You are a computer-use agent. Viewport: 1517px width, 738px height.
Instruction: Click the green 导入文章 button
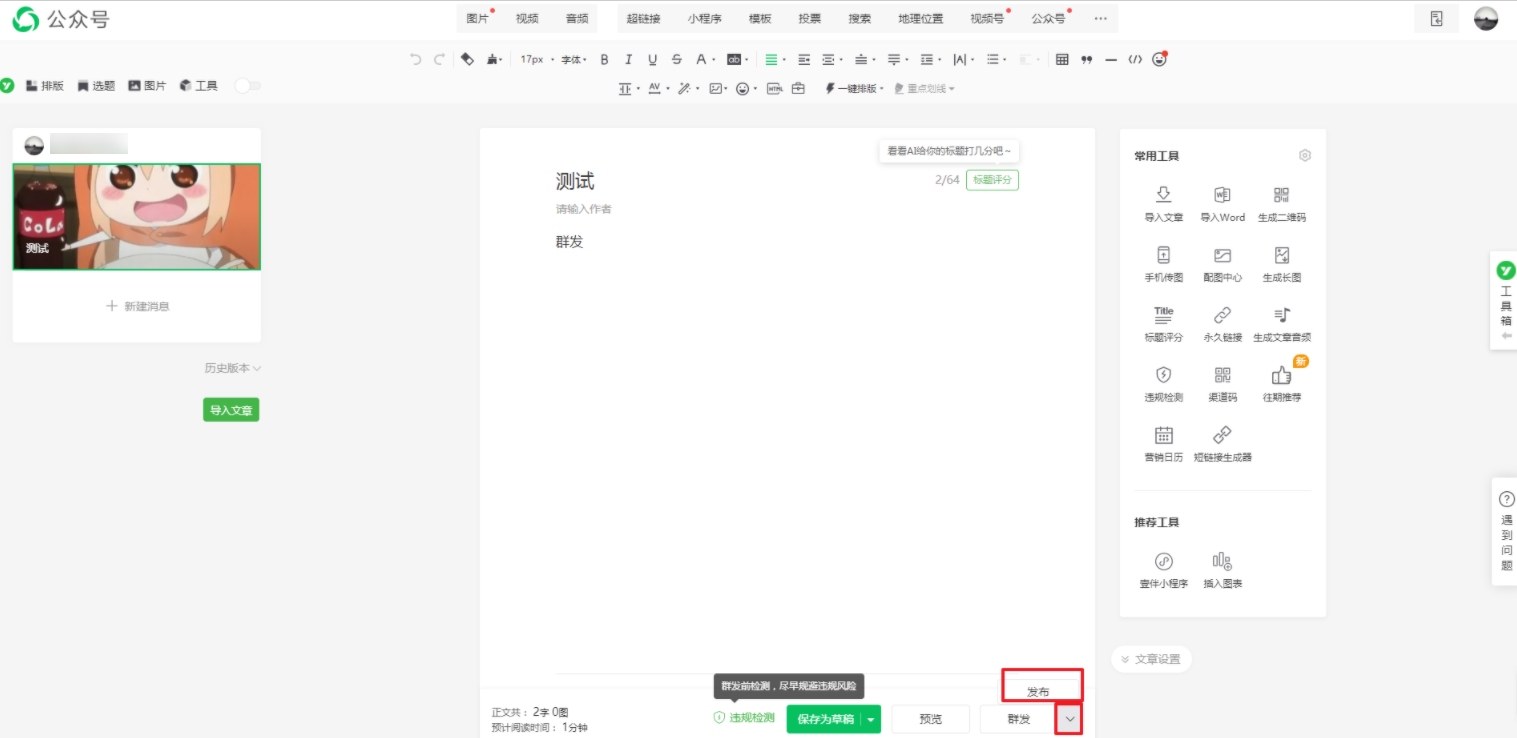click(x=231, y=410)
